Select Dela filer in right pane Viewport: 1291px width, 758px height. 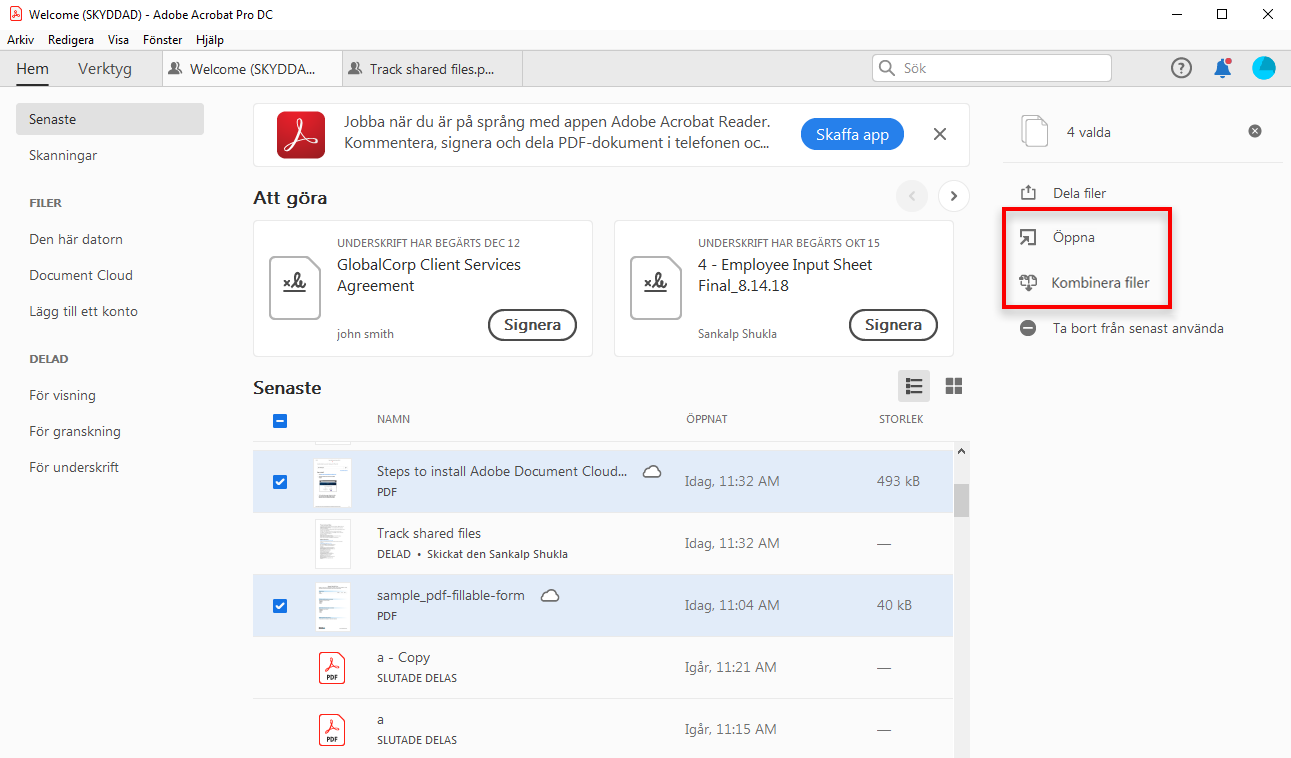1079,193
